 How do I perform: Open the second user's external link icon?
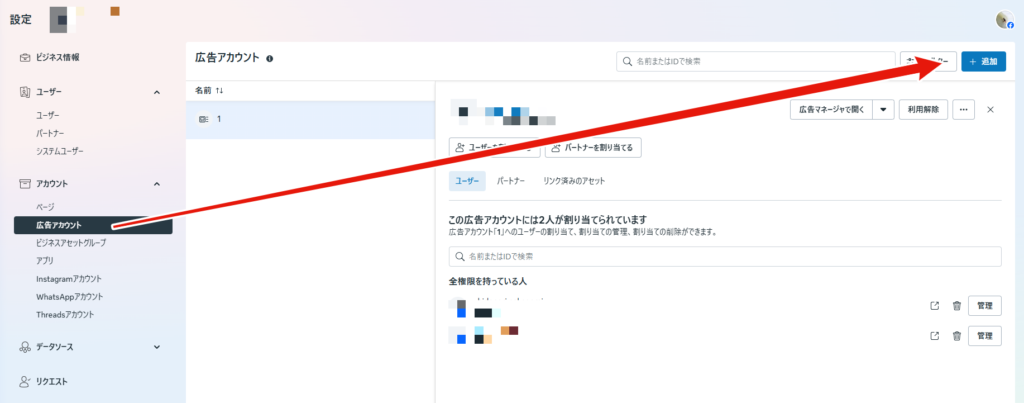pyautogui.click(x=935, y=336)
